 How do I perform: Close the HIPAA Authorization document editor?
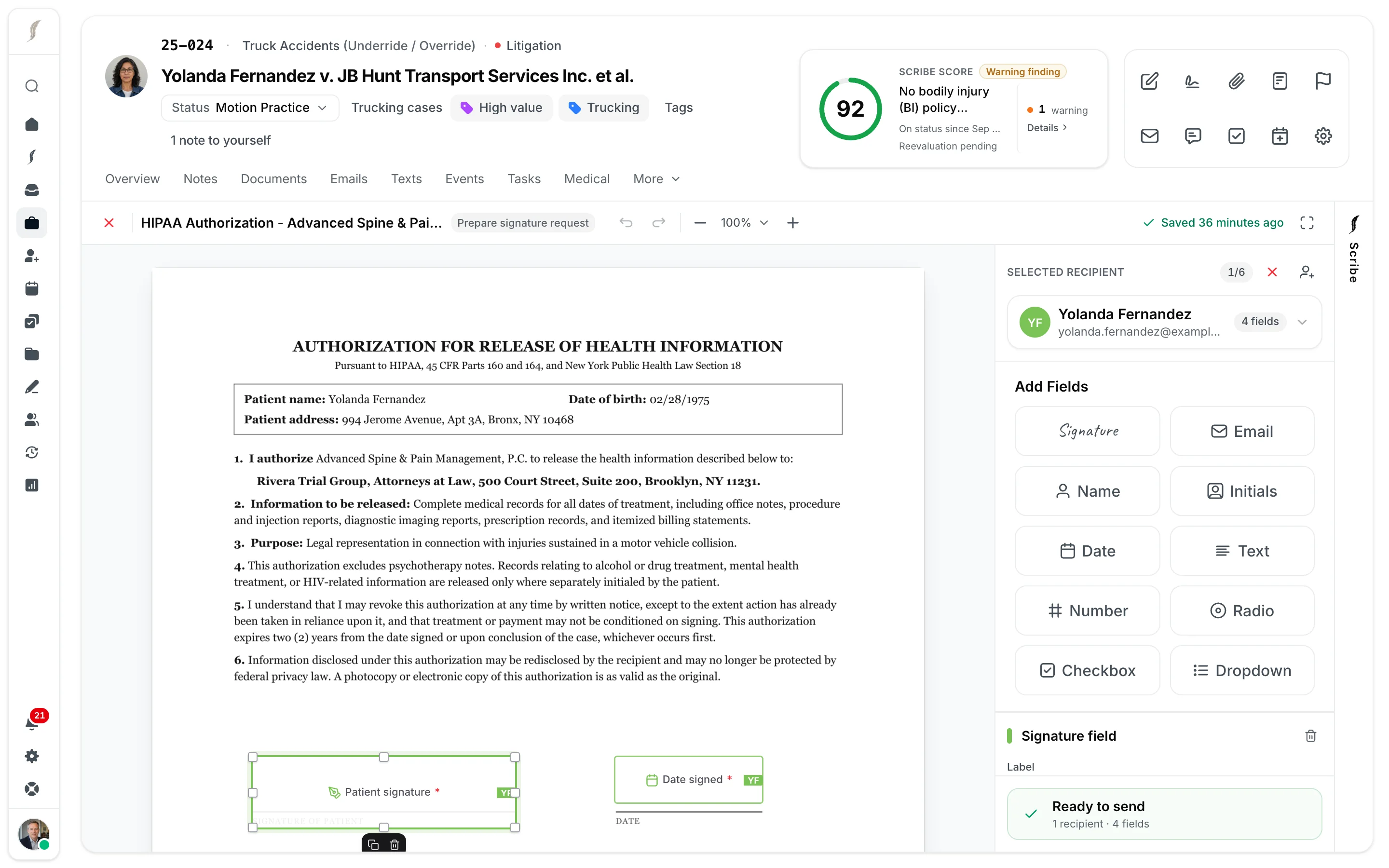pyautogui.click(x=109, y=223)
